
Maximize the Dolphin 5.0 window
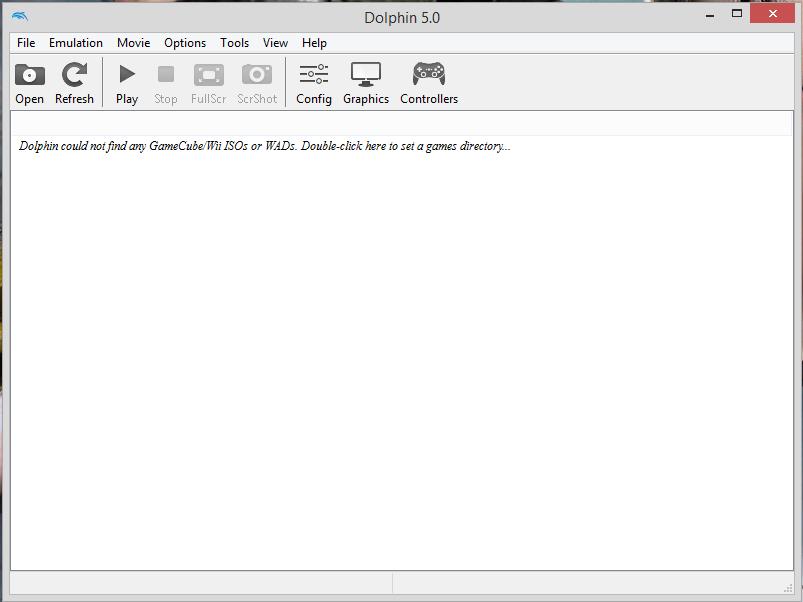click(x=737, y=14)
